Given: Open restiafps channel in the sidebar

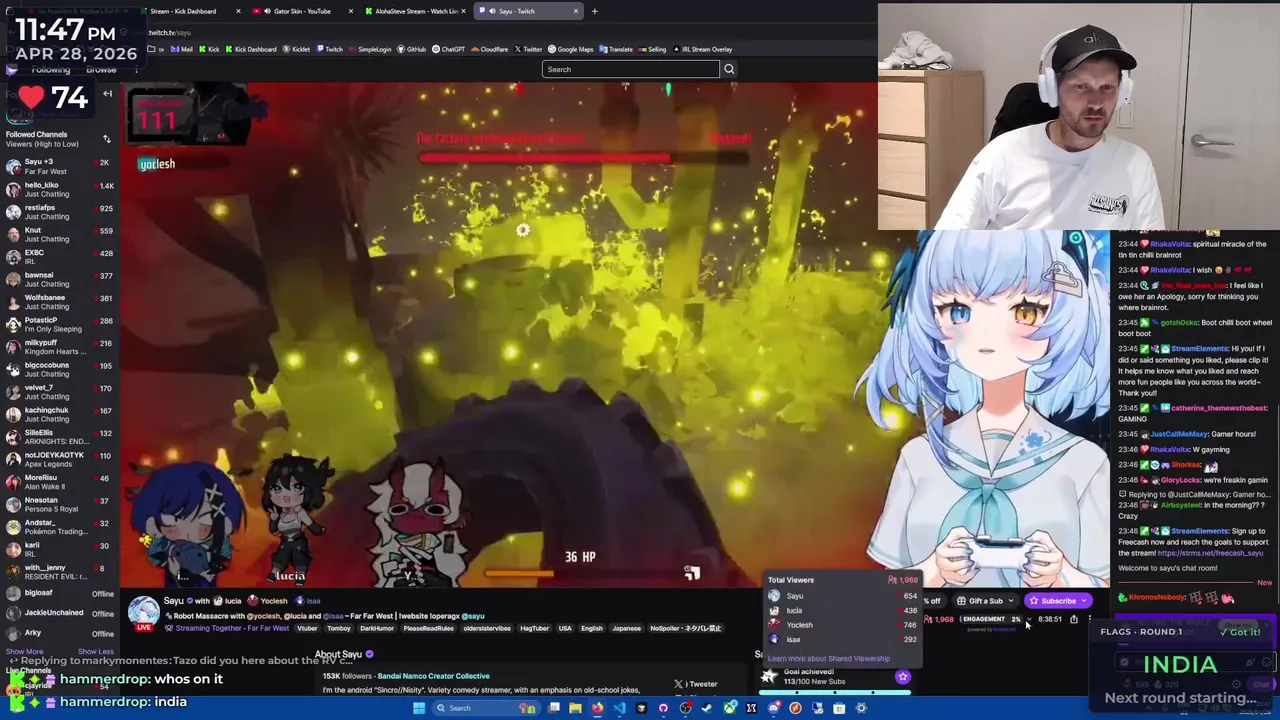Looking at the screenshot, I should tap(58, 211).
